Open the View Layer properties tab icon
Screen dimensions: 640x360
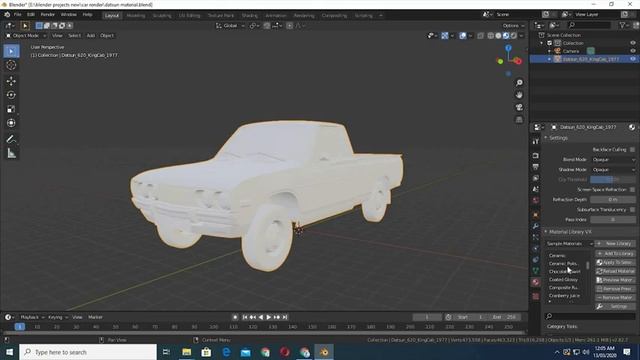(536, 178)
